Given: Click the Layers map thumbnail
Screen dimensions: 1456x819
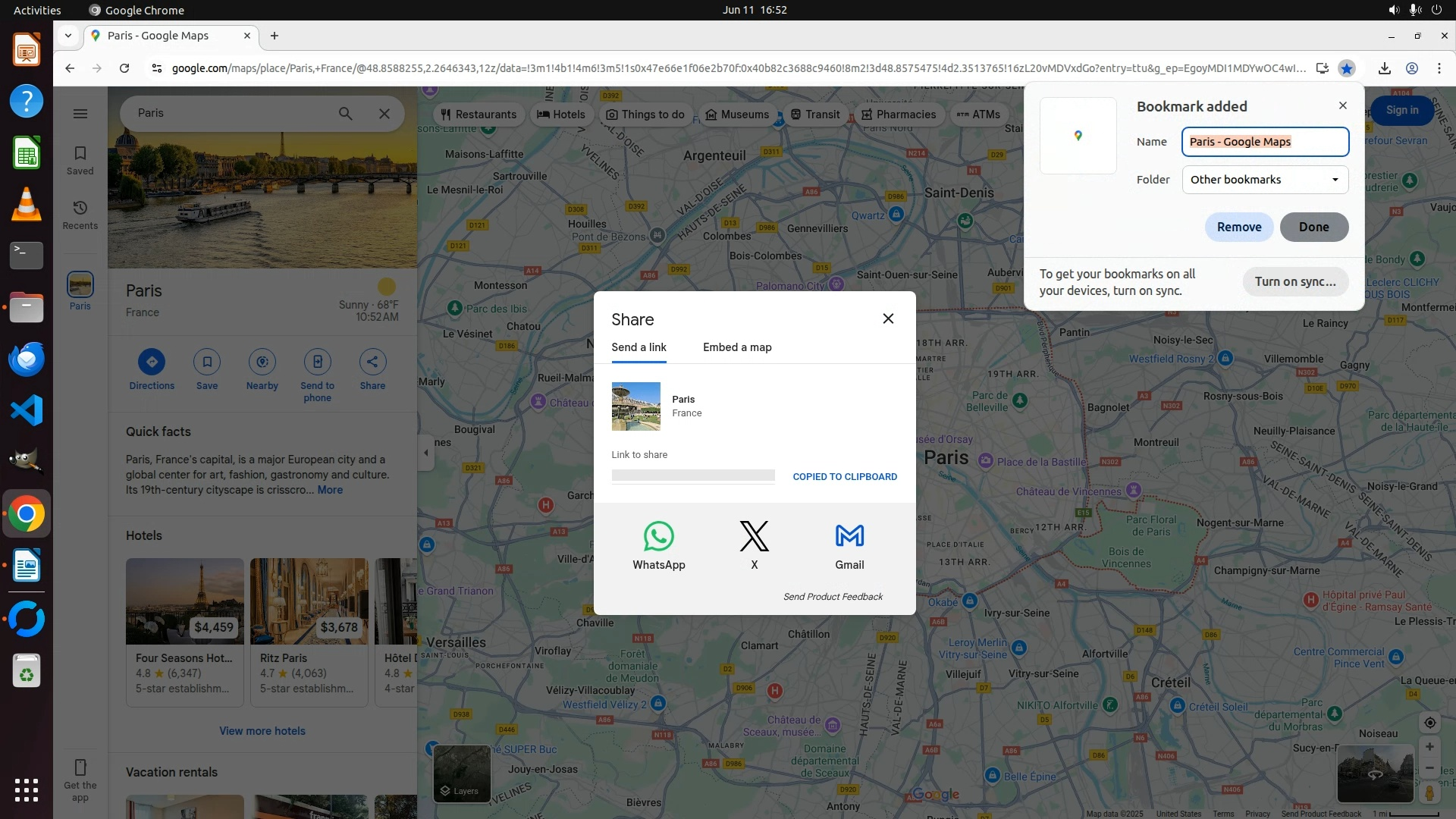Looking at the screenshot, I should click(x=461, y=773).
